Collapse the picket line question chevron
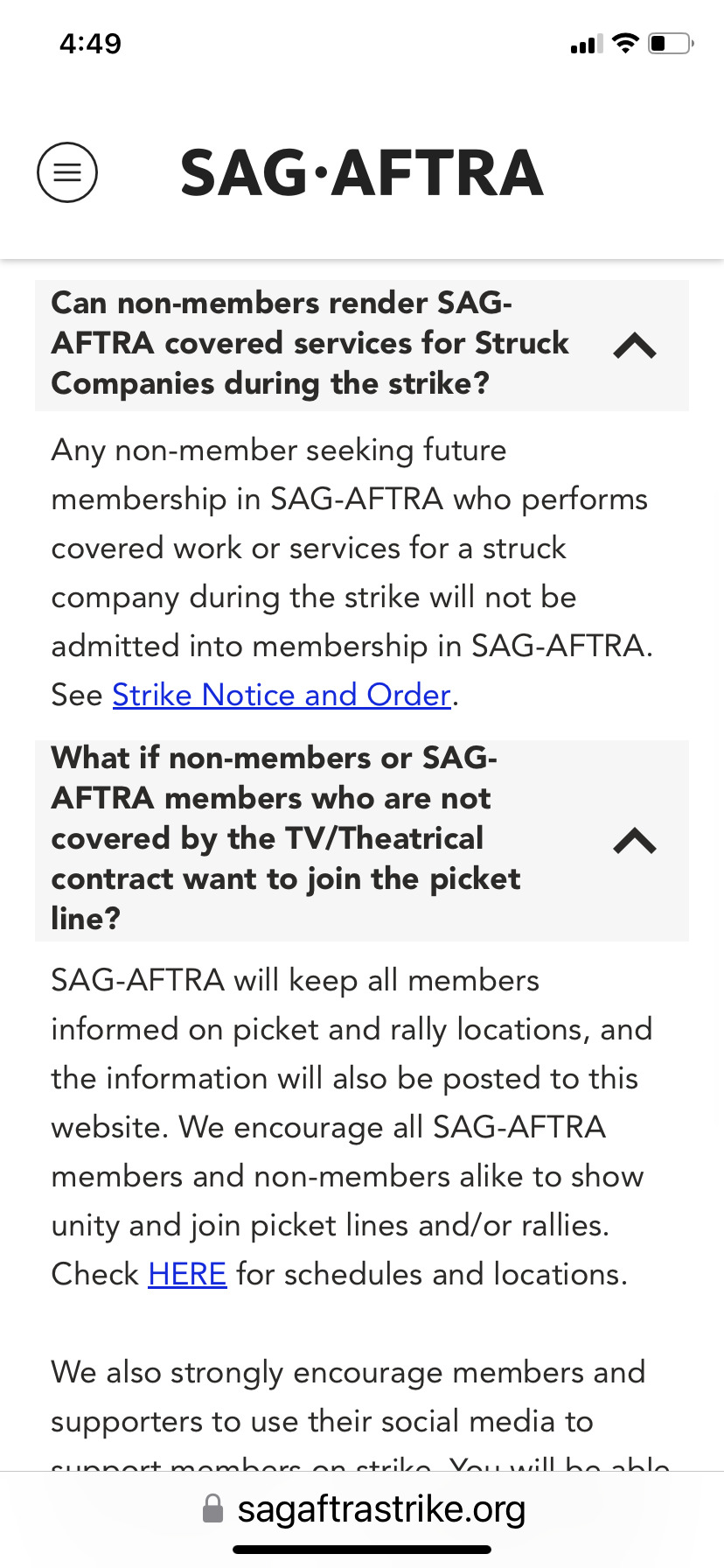Screen dimensions: 724x1568 click(635, 841)
